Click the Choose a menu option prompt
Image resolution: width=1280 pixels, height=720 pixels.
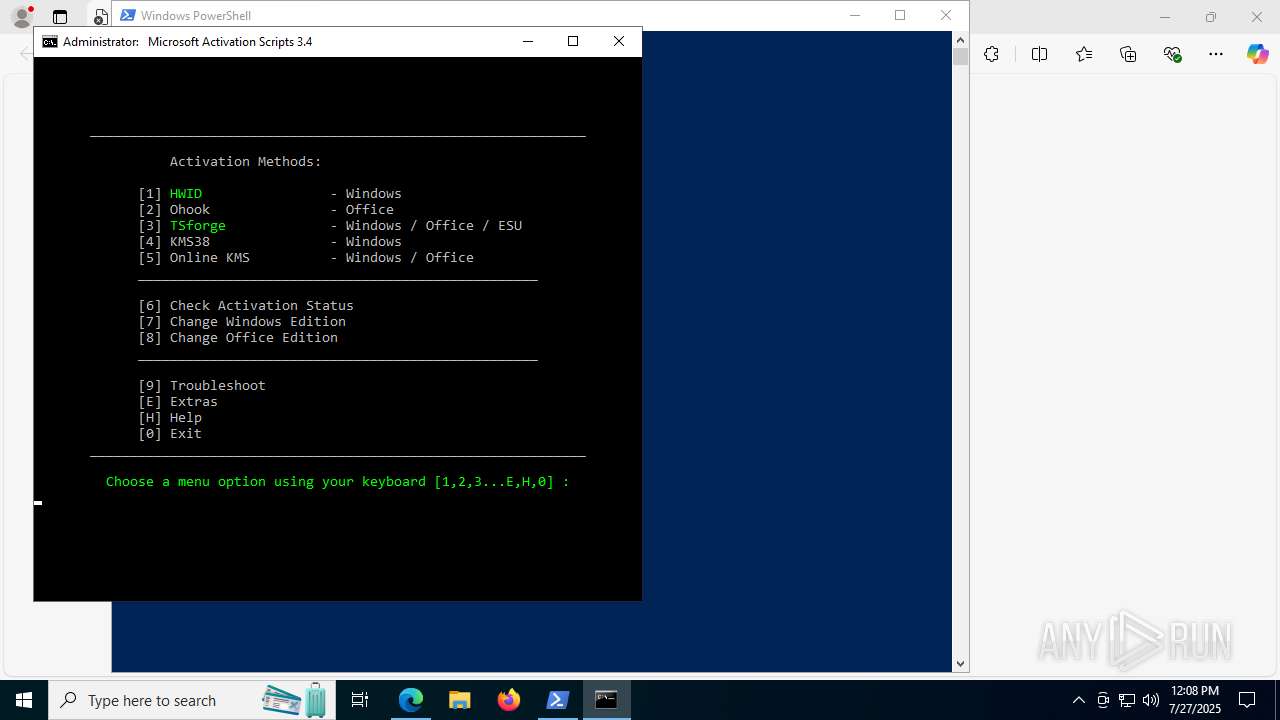coord(338,481)
